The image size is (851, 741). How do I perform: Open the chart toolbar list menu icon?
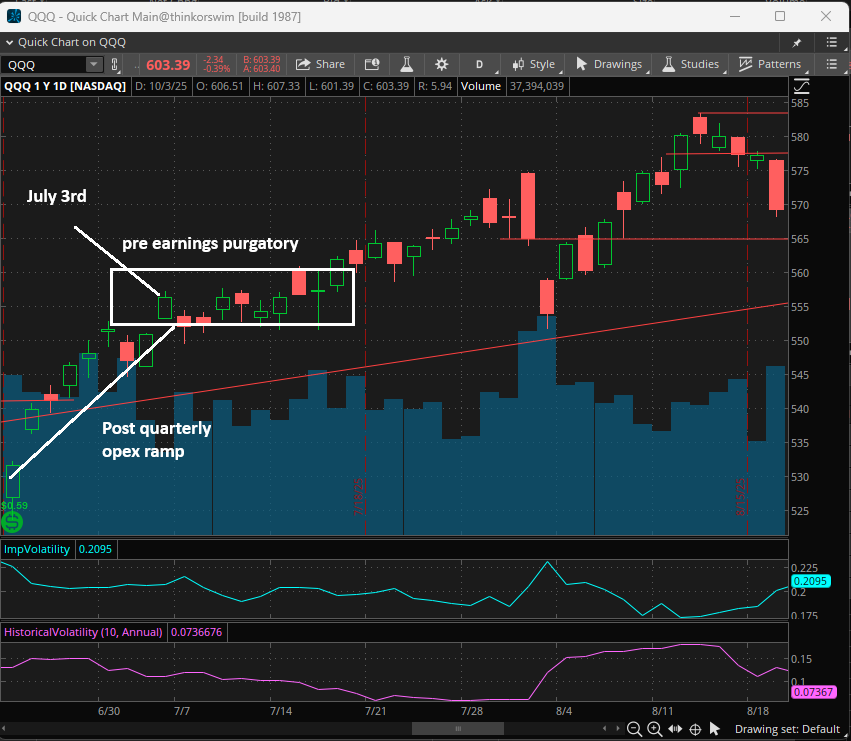831,65
